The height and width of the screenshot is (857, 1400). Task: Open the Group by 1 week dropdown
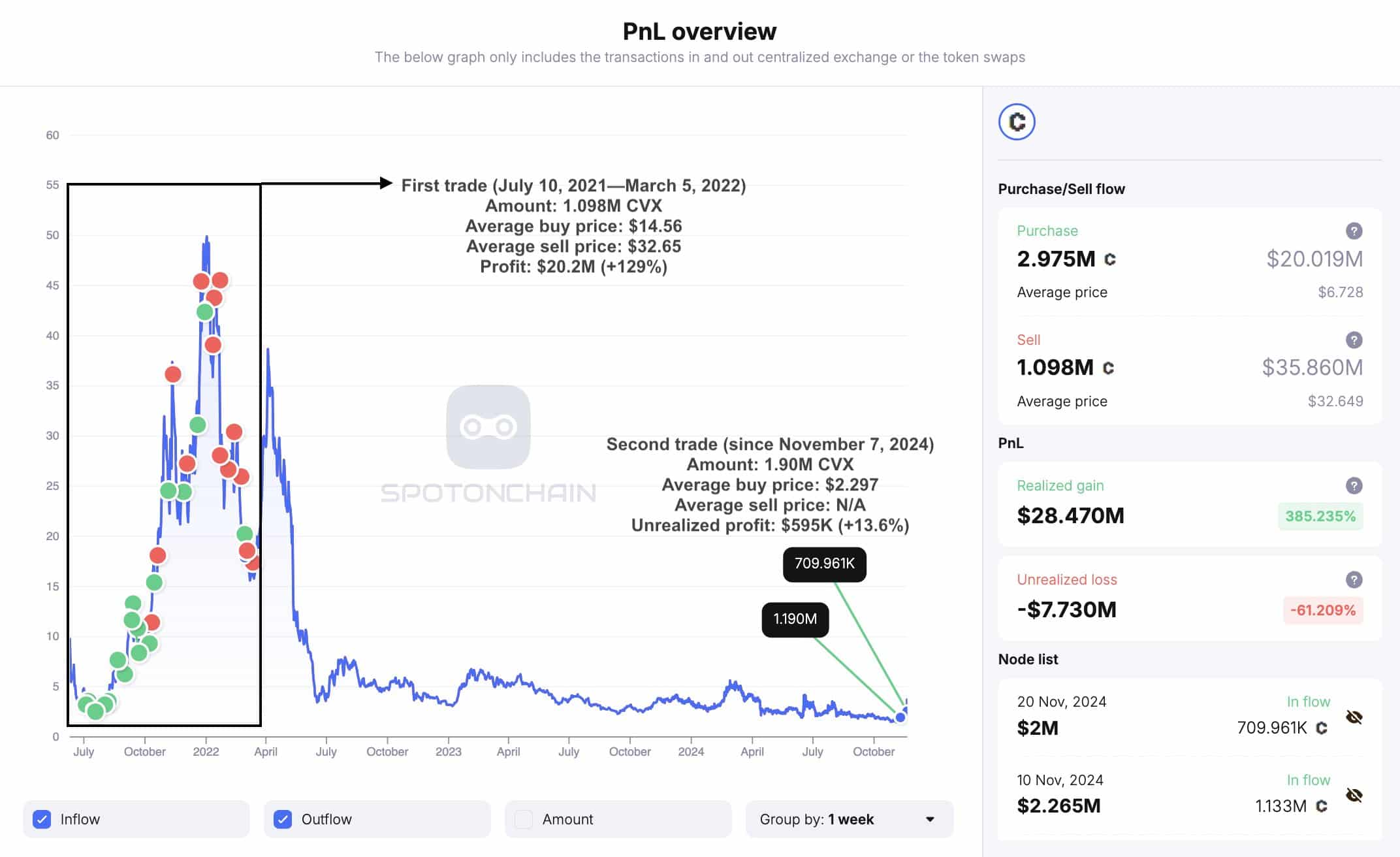click(x=848, y=819)
